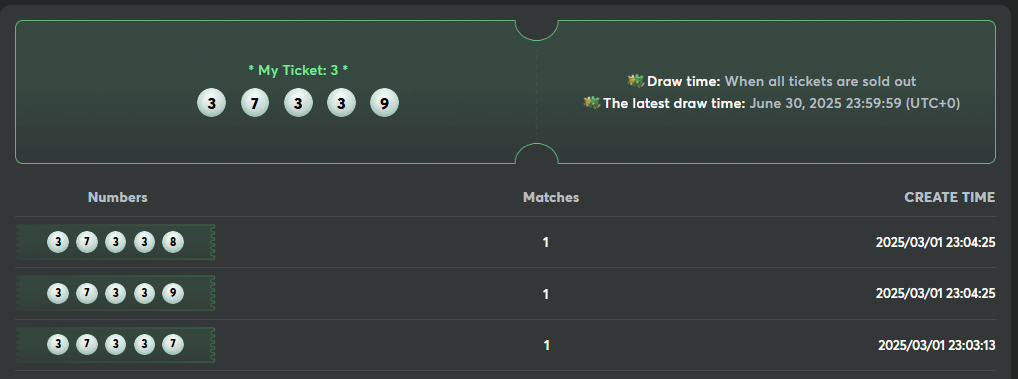
Task: Select the leading 3 ball of My Ticket
Action: [x=212, y=103]
